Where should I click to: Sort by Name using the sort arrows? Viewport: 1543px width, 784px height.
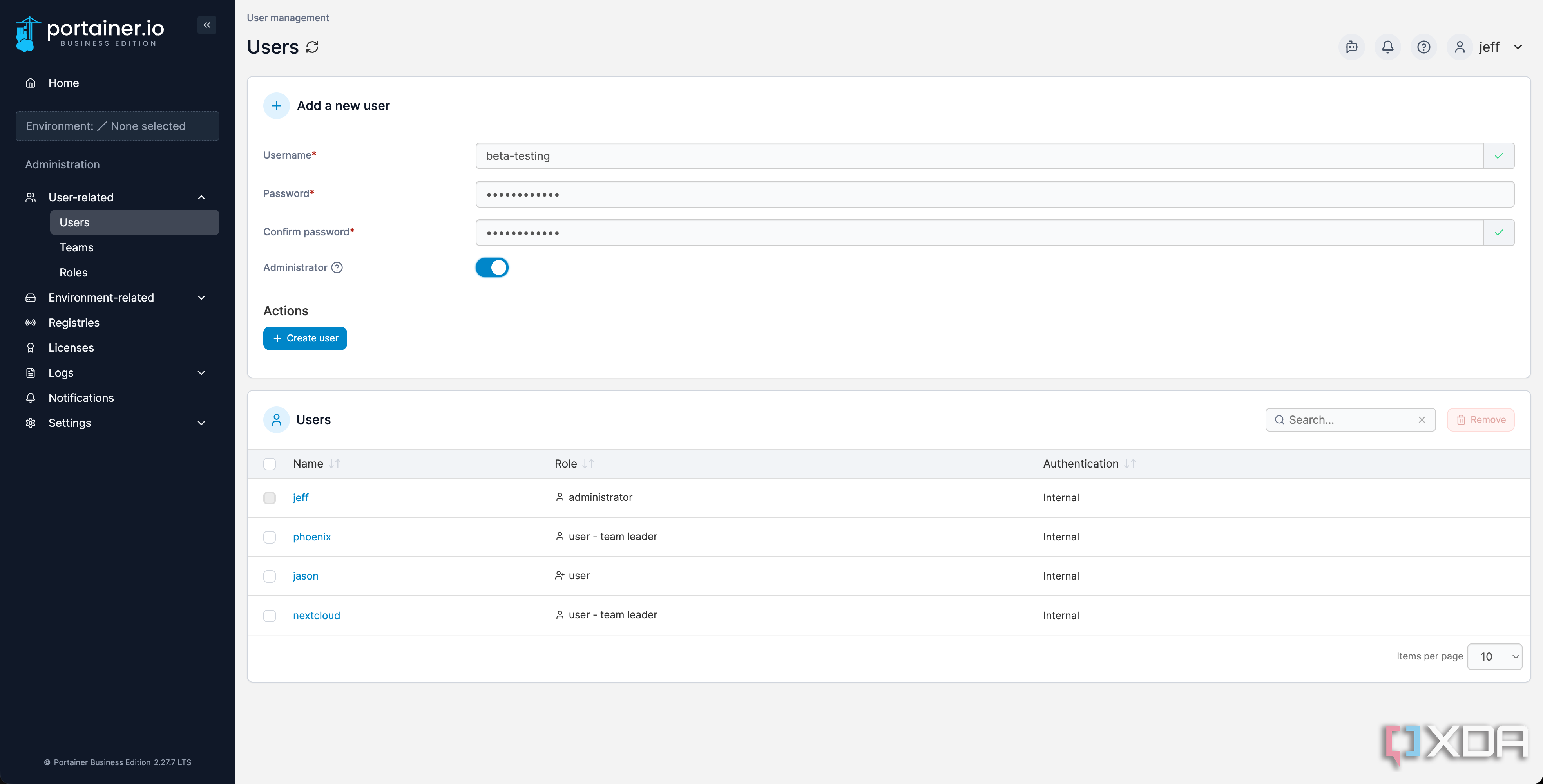pyautogui.click(x=335, y=464)
